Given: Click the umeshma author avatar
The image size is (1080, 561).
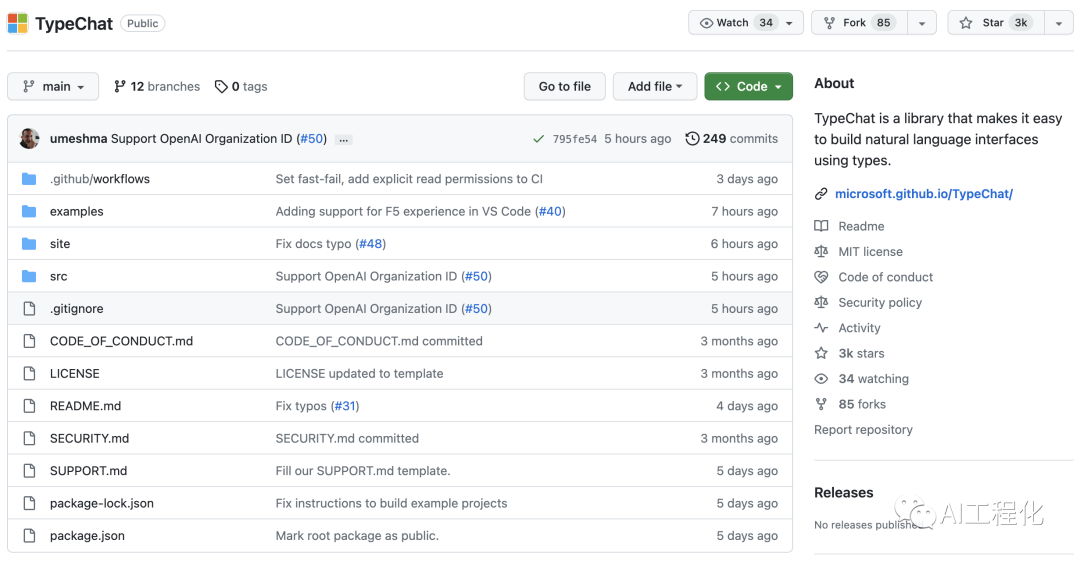Looking at the screenshot, I should click(30, 139).
